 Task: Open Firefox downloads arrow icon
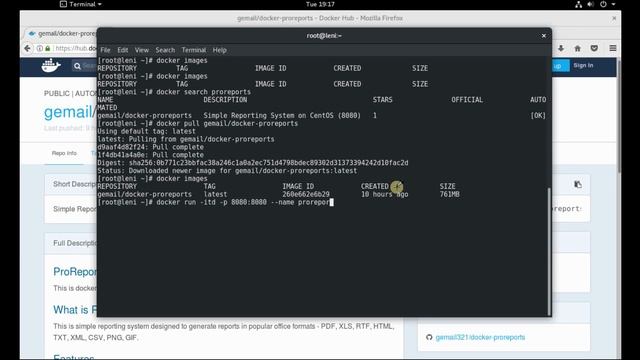(x=561, y=48)
